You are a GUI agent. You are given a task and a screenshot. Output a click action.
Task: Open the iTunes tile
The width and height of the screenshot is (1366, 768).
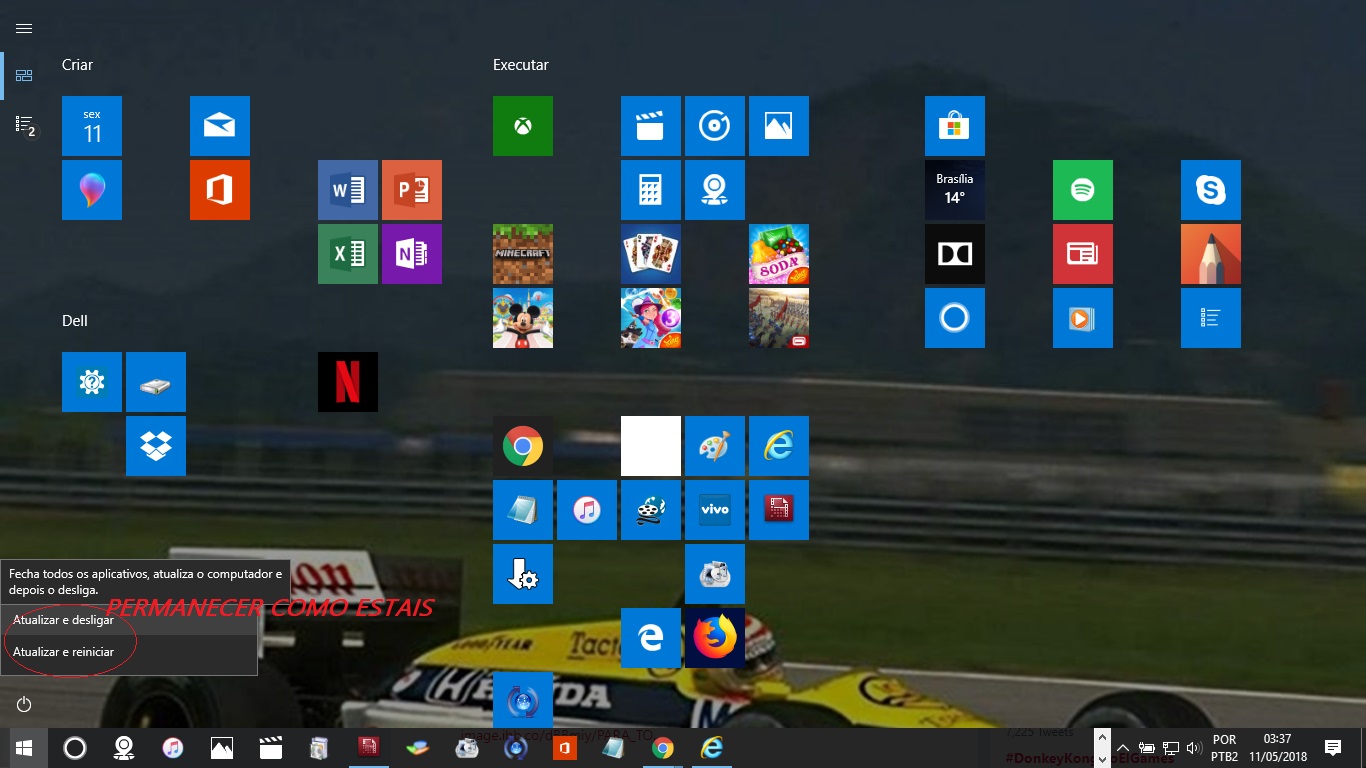(587, 510)
